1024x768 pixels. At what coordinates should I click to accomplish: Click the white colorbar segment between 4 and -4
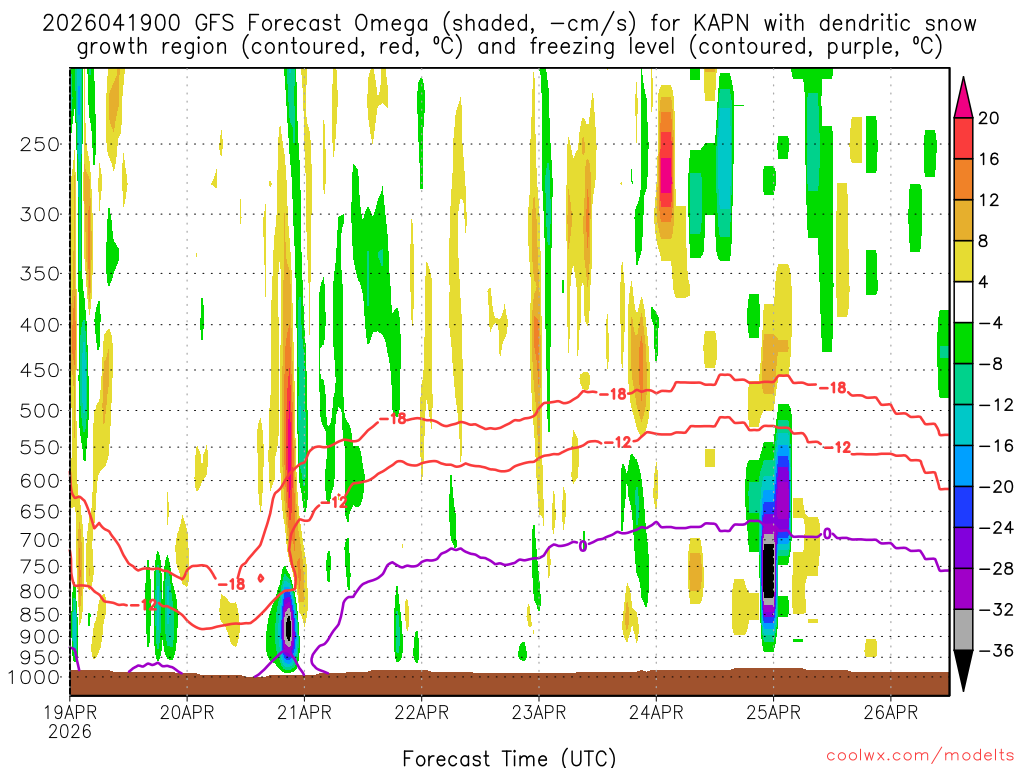coord(963,302)
